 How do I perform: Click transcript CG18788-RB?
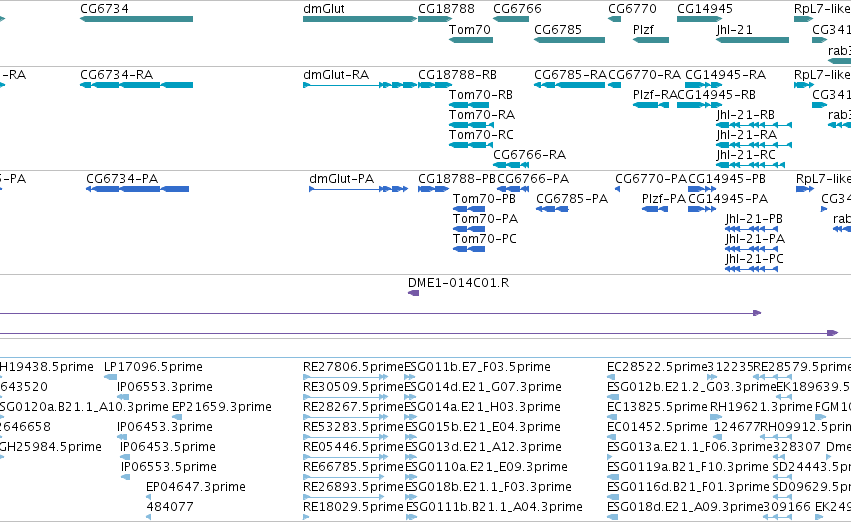458,75
